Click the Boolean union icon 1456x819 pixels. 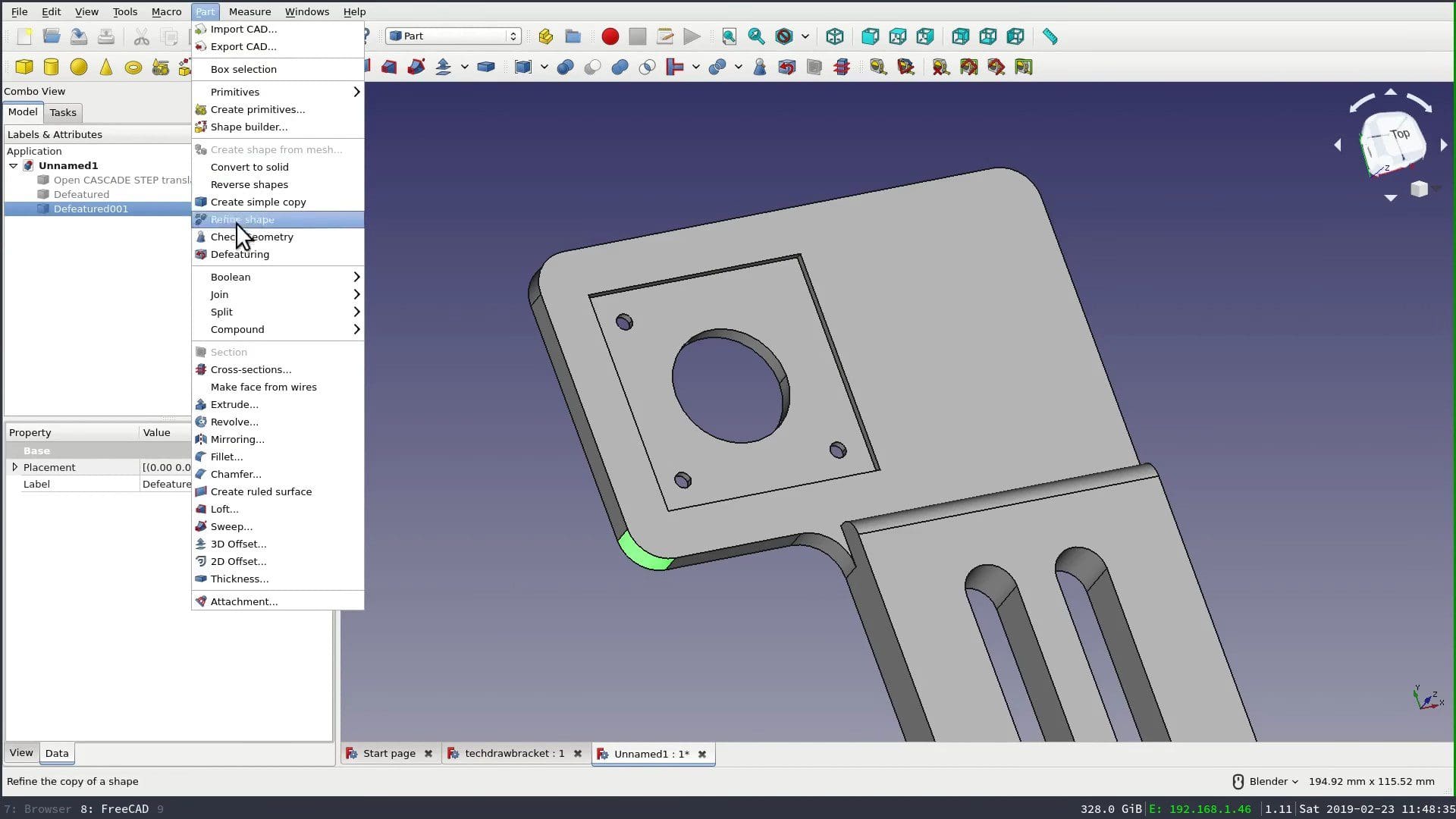(620, 67)
